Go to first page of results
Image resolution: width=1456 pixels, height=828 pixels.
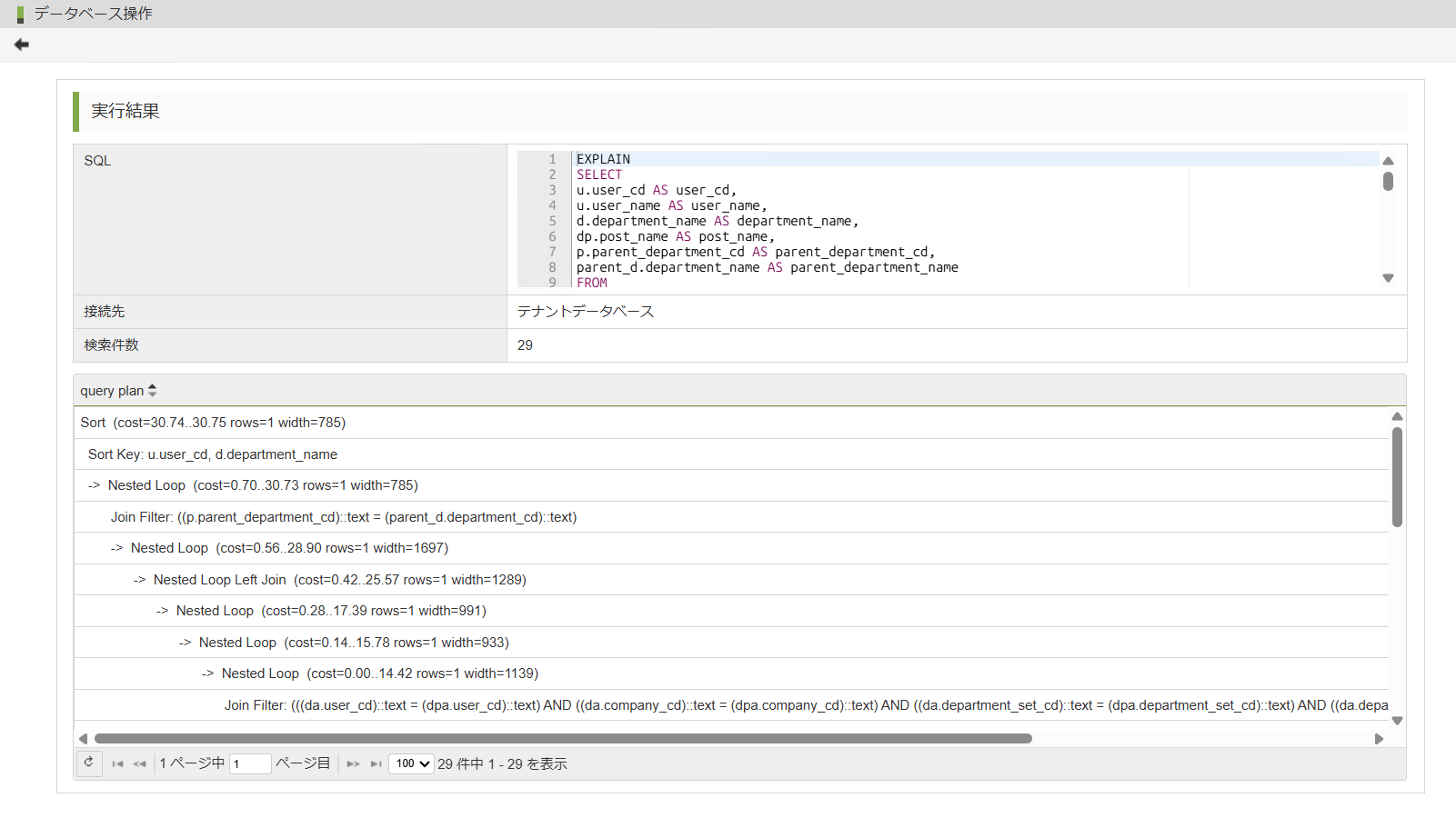pyautogui.click(x=117, y=764)
